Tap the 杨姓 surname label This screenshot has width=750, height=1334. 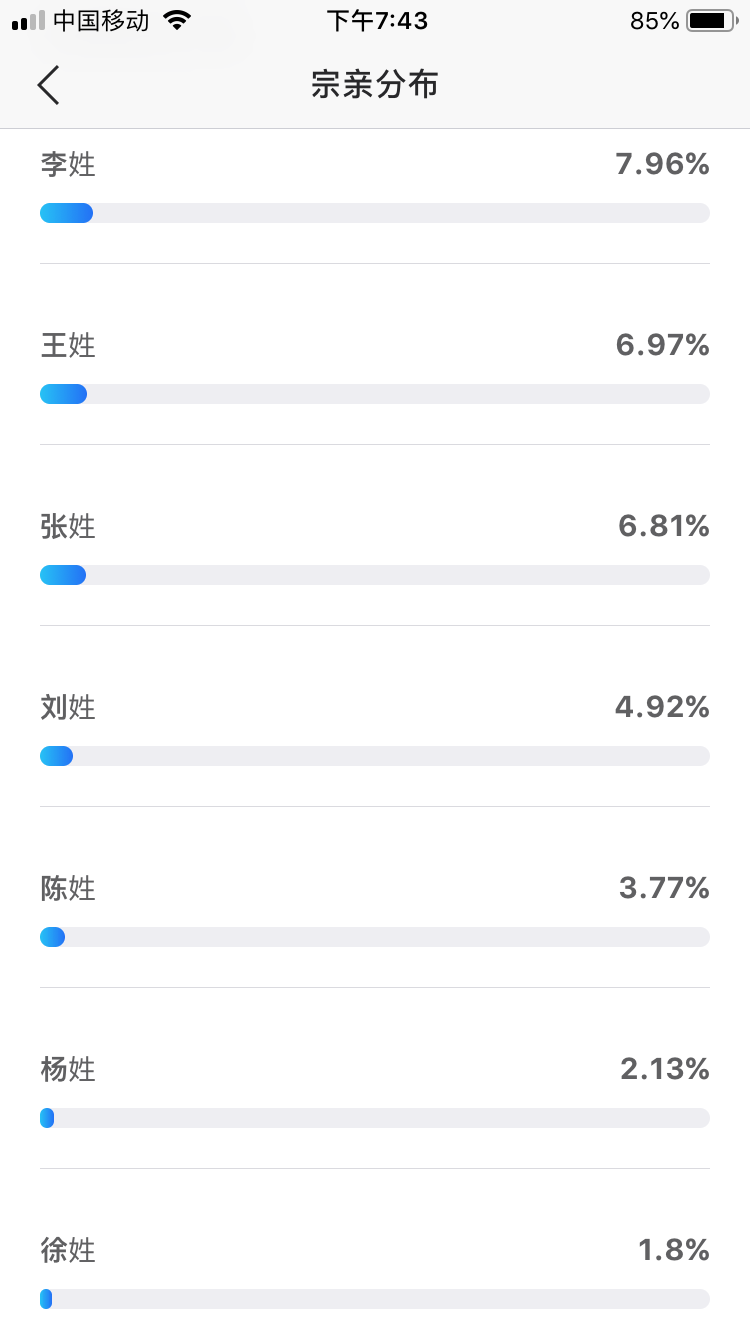tap(68, 1069)
